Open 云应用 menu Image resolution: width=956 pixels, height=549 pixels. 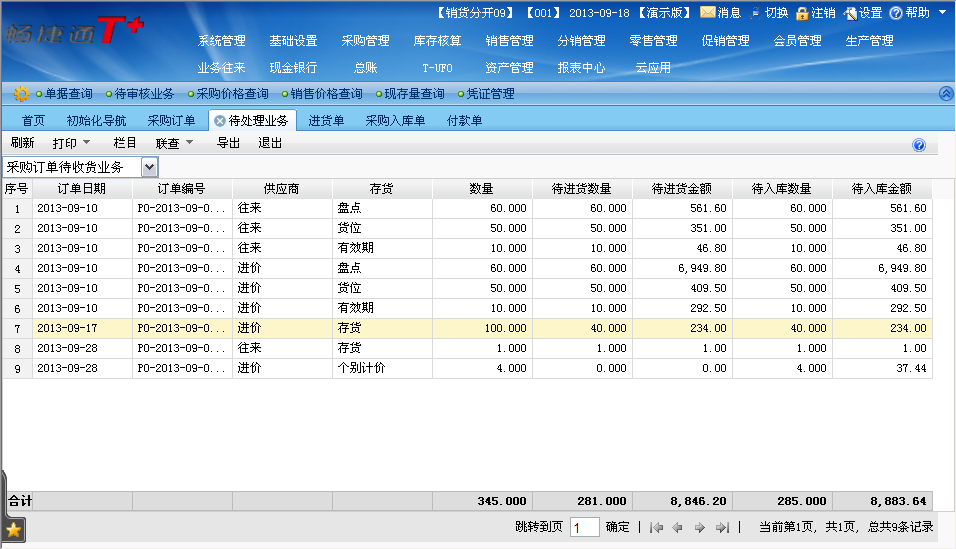point(653,68)
